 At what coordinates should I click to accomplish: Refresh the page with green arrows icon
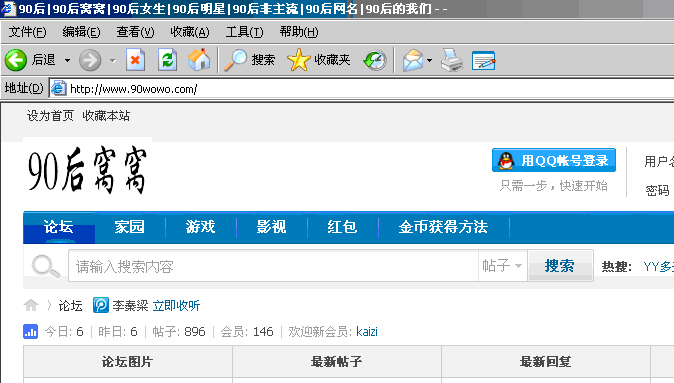[167, 60]
